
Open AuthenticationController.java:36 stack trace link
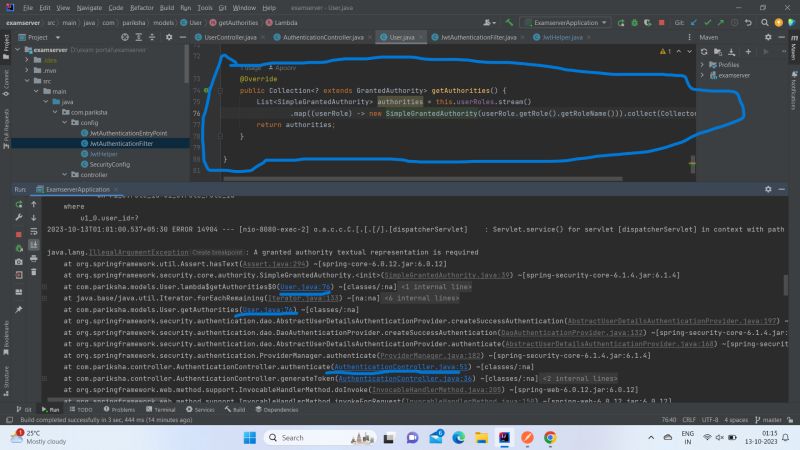coord(405,379)
